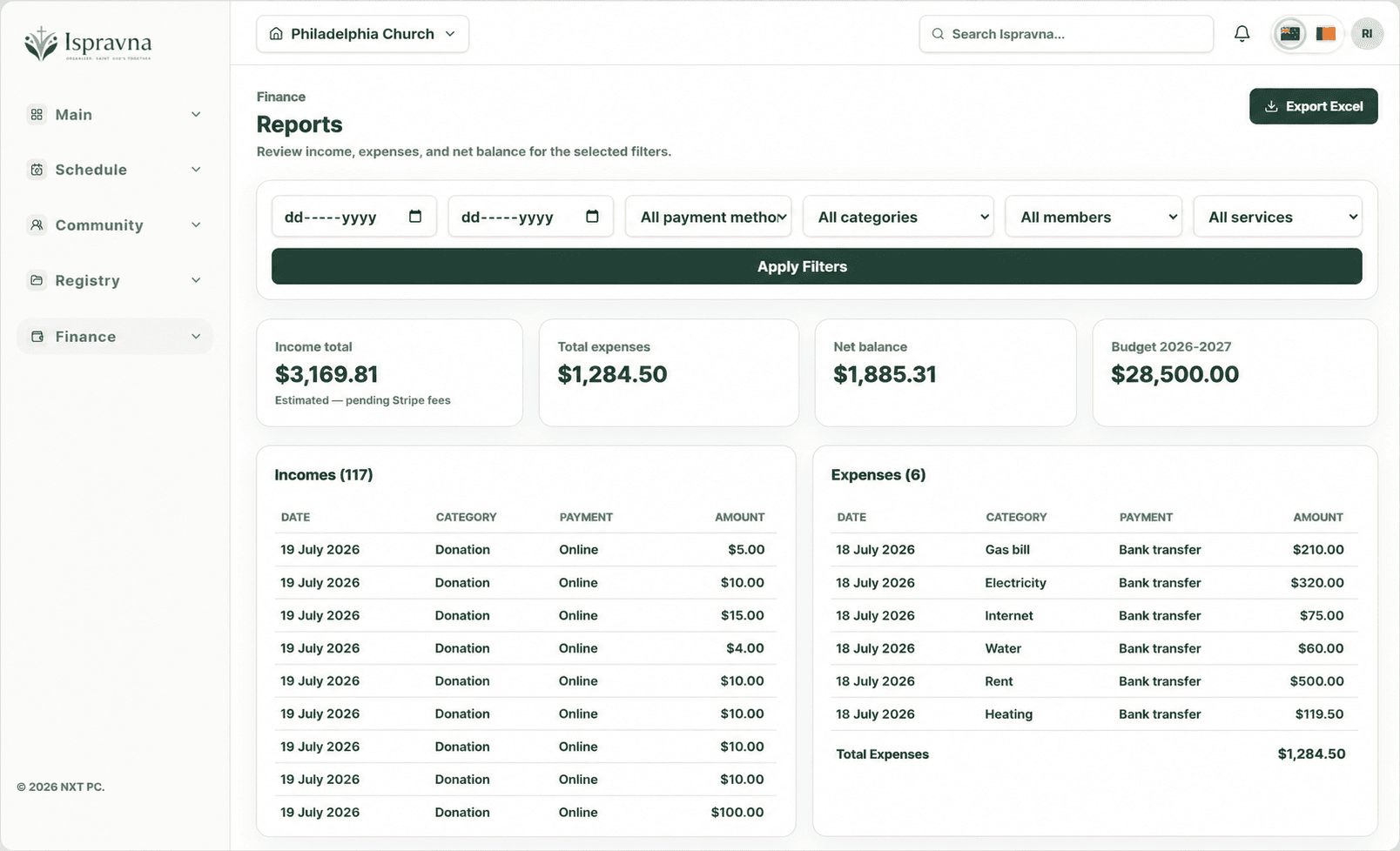Click the Electricity expense category
The width and height of the screenshot is (1400, 851).
pos(1015,583)
